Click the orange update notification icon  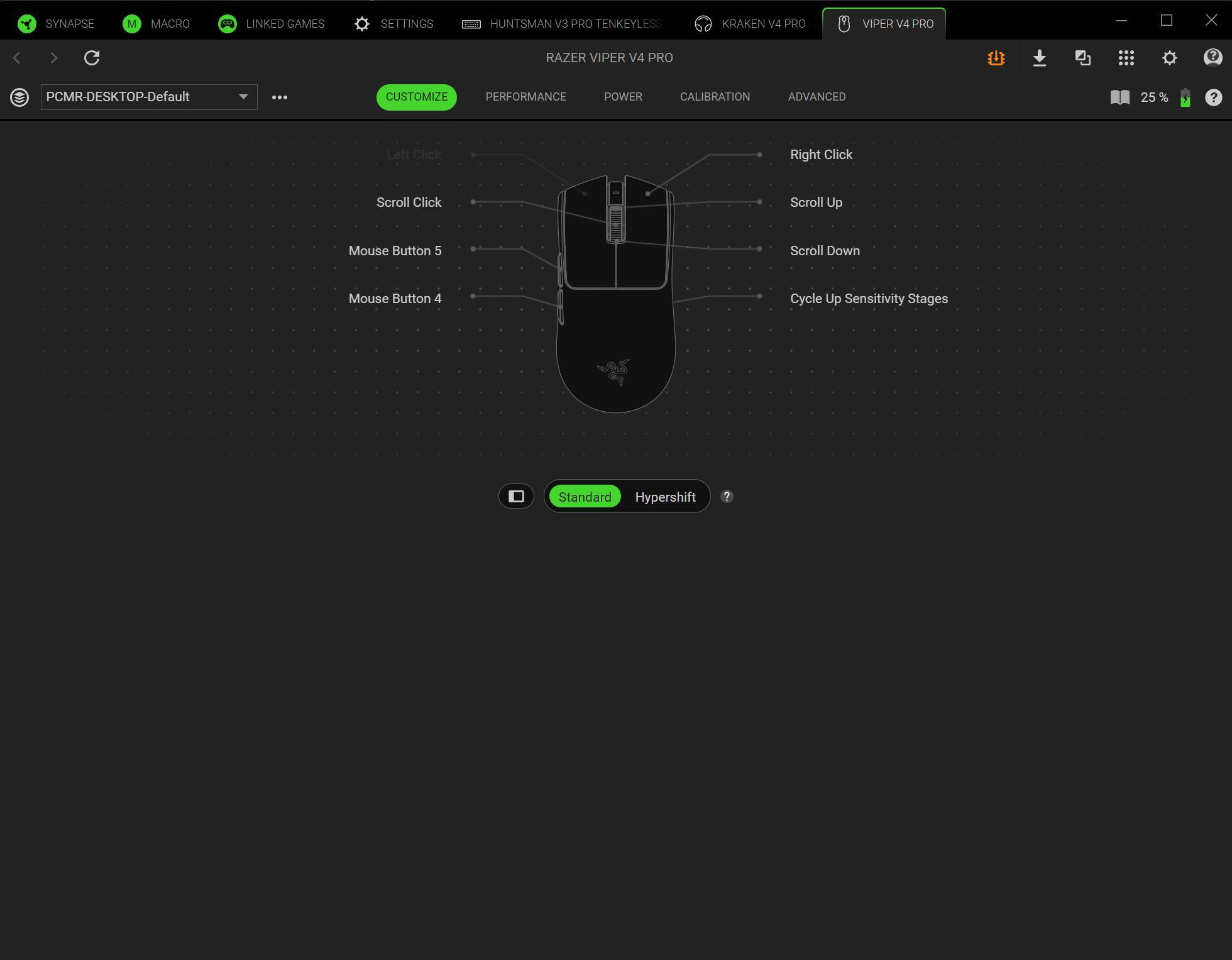(x=996, y=58)
